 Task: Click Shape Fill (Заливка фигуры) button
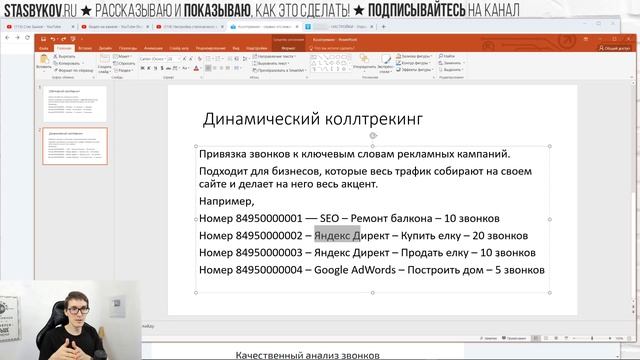tap(414, 56)
